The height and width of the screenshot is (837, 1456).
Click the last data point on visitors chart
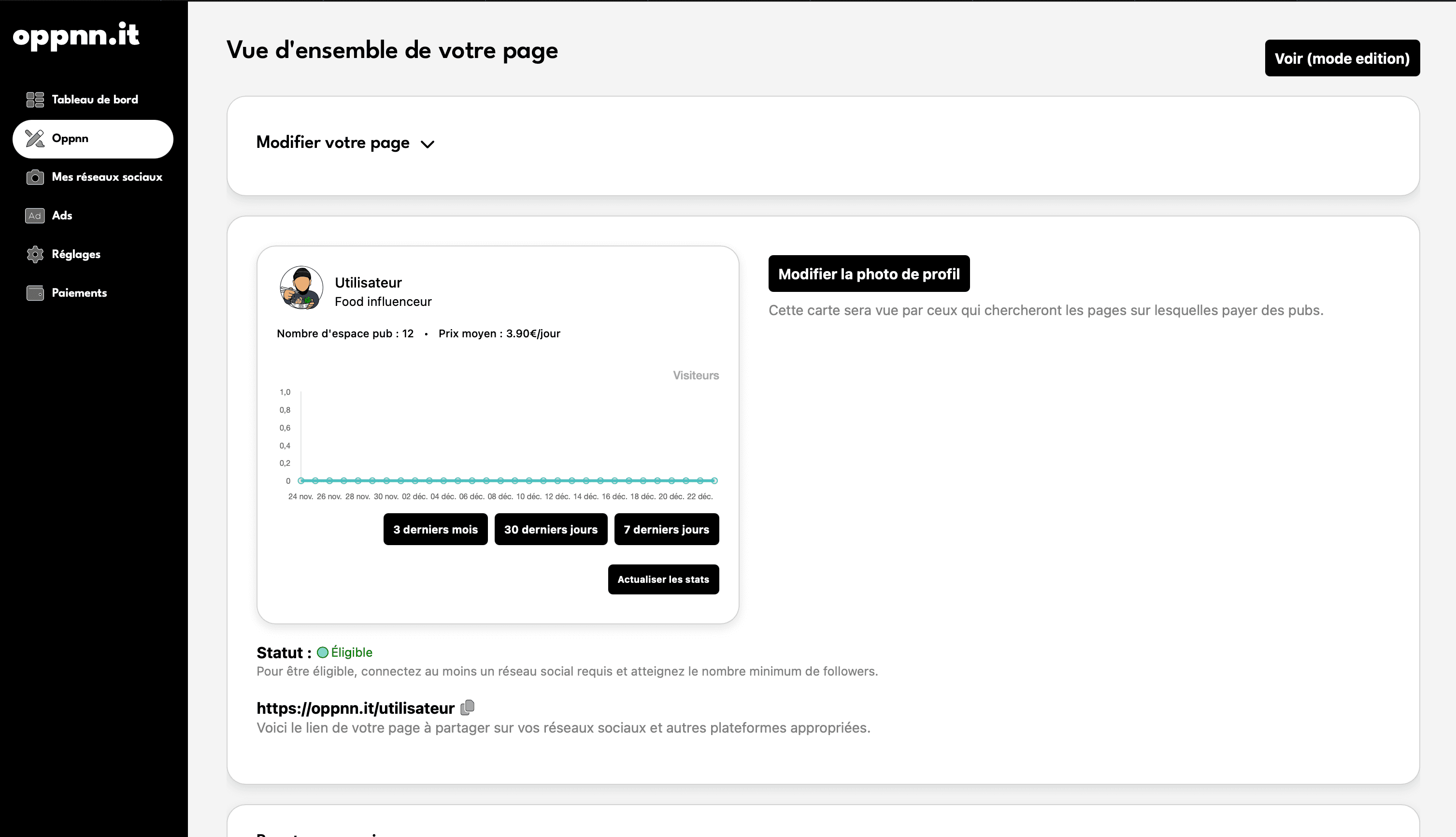[x=714, y=480]
